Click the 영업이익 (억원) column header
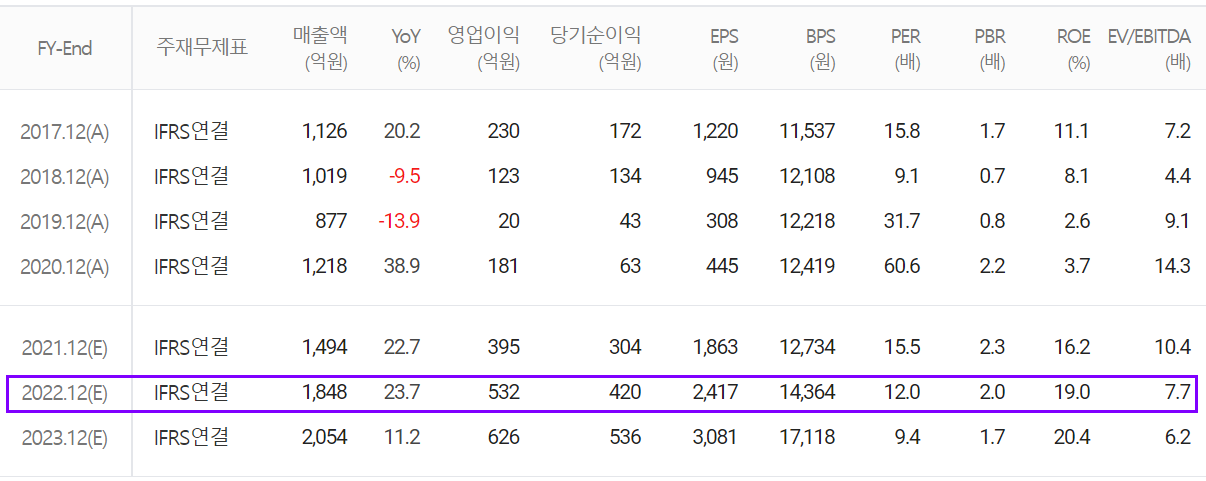The width and height of the screenshot is (1206, 481). click(483, 49)
